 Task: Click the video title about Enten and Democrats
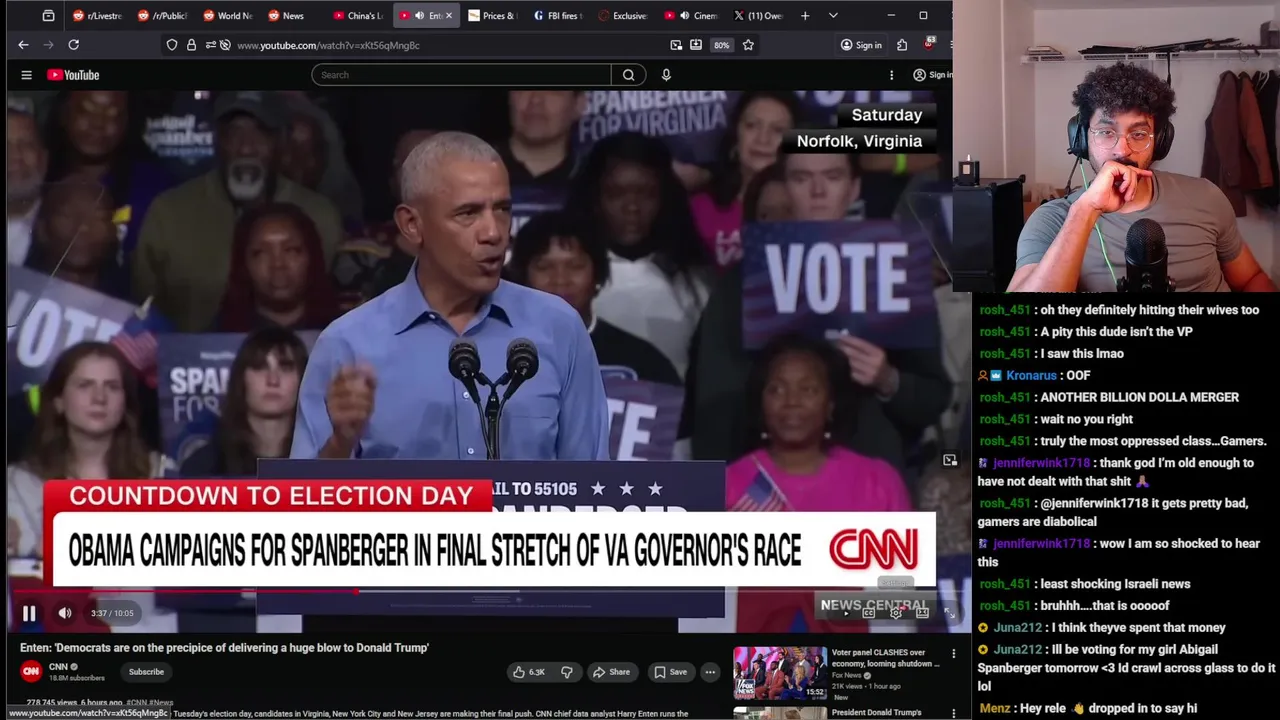pyautogui.click(x=224, y=648)
